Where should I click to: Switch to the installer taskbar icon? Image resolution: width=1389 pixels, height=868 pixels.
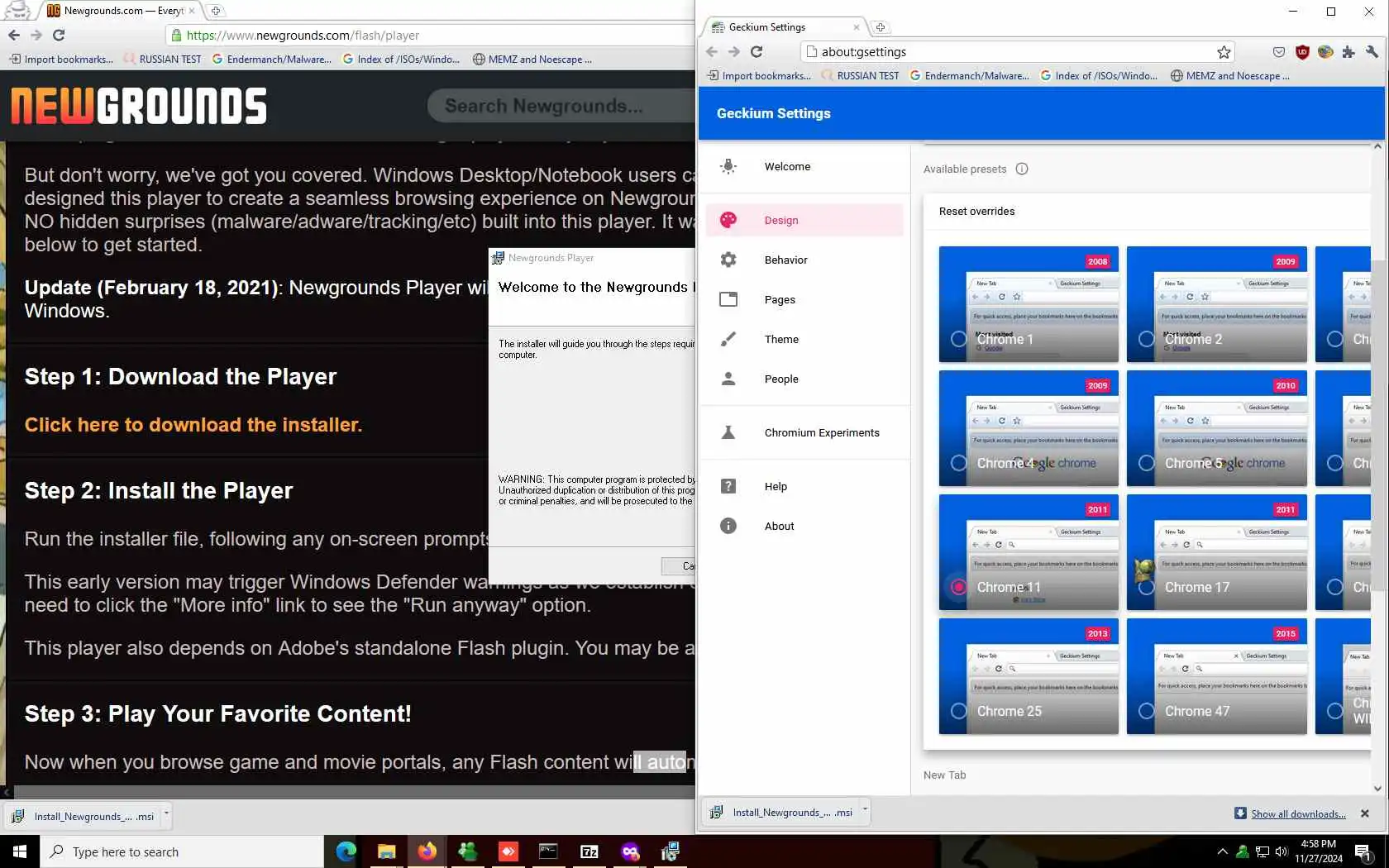point(671,851)
